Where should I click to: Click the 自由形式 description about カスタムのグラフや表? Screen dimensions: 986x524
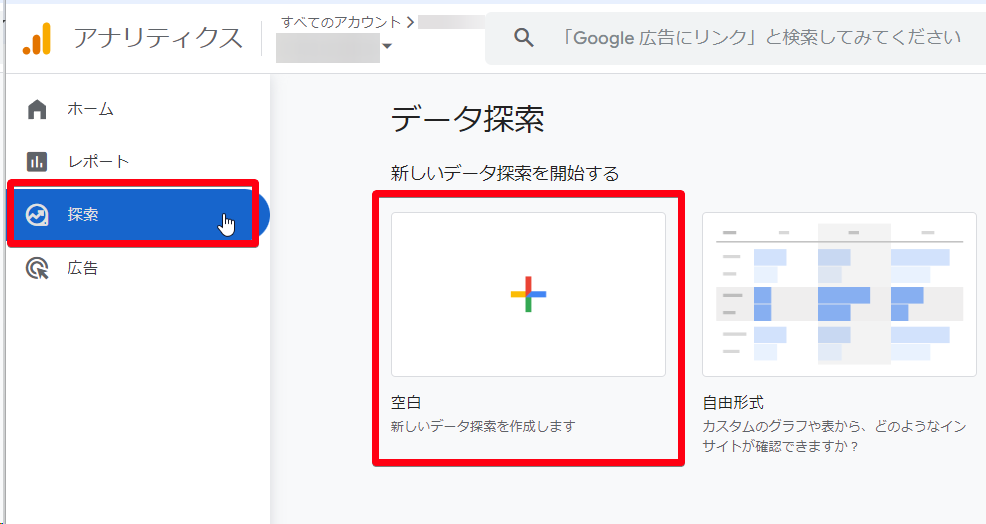834,437
